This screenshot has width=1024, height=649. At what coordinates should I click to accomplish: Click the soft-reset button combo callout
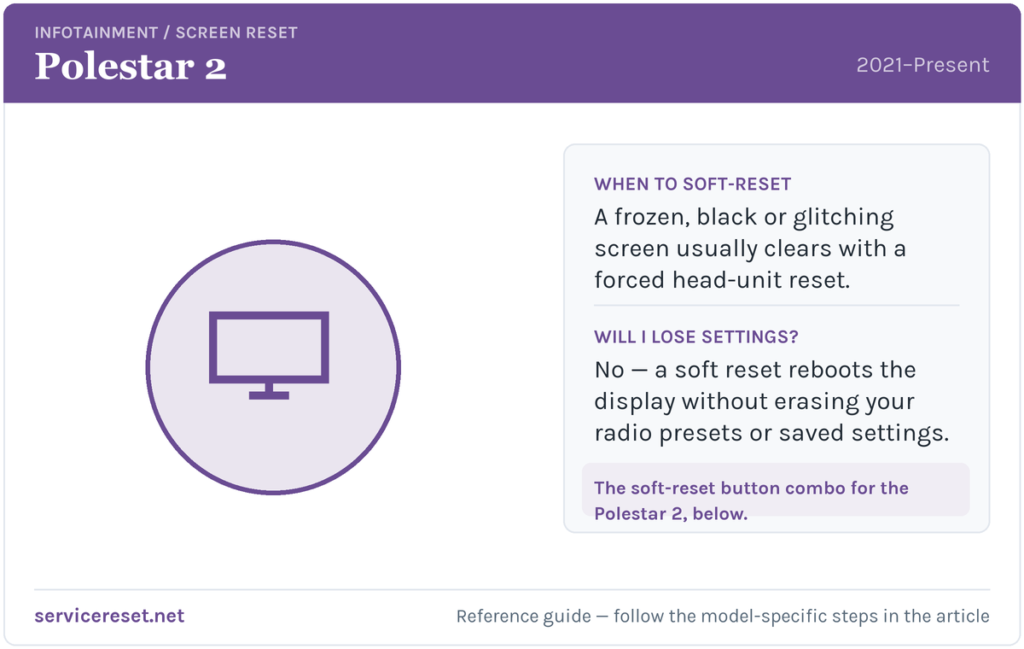[776, 490]
